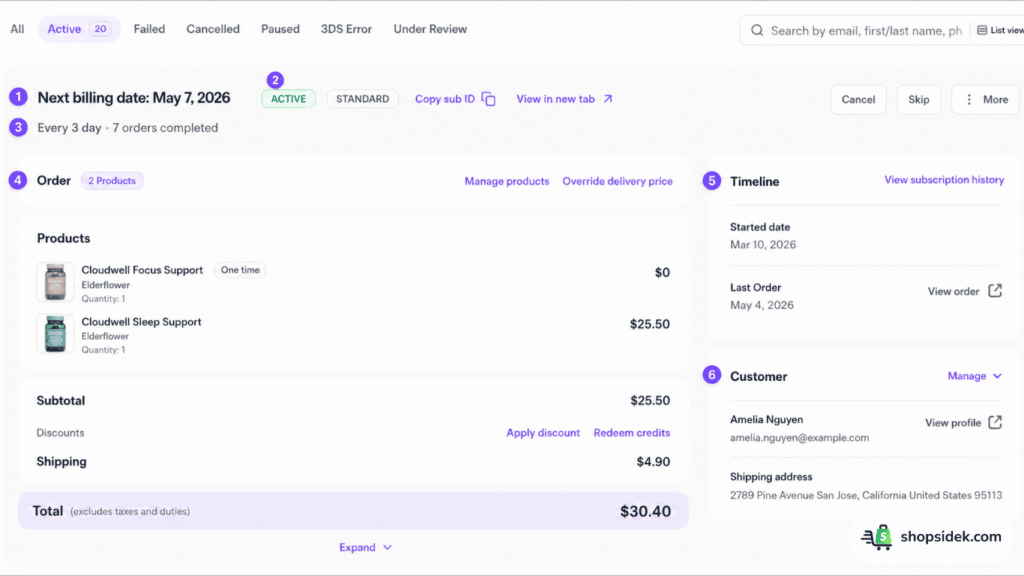Click the Cloudwell Focus Support product image
Screen dimensions: 1024x576
click(55, 282)
